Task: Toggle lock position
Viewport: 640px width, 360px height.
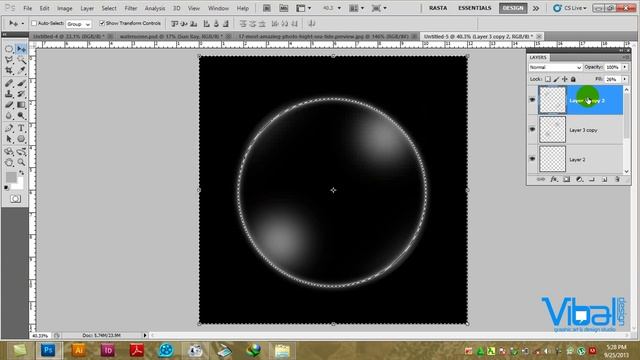Action: [x=565, y=79]
